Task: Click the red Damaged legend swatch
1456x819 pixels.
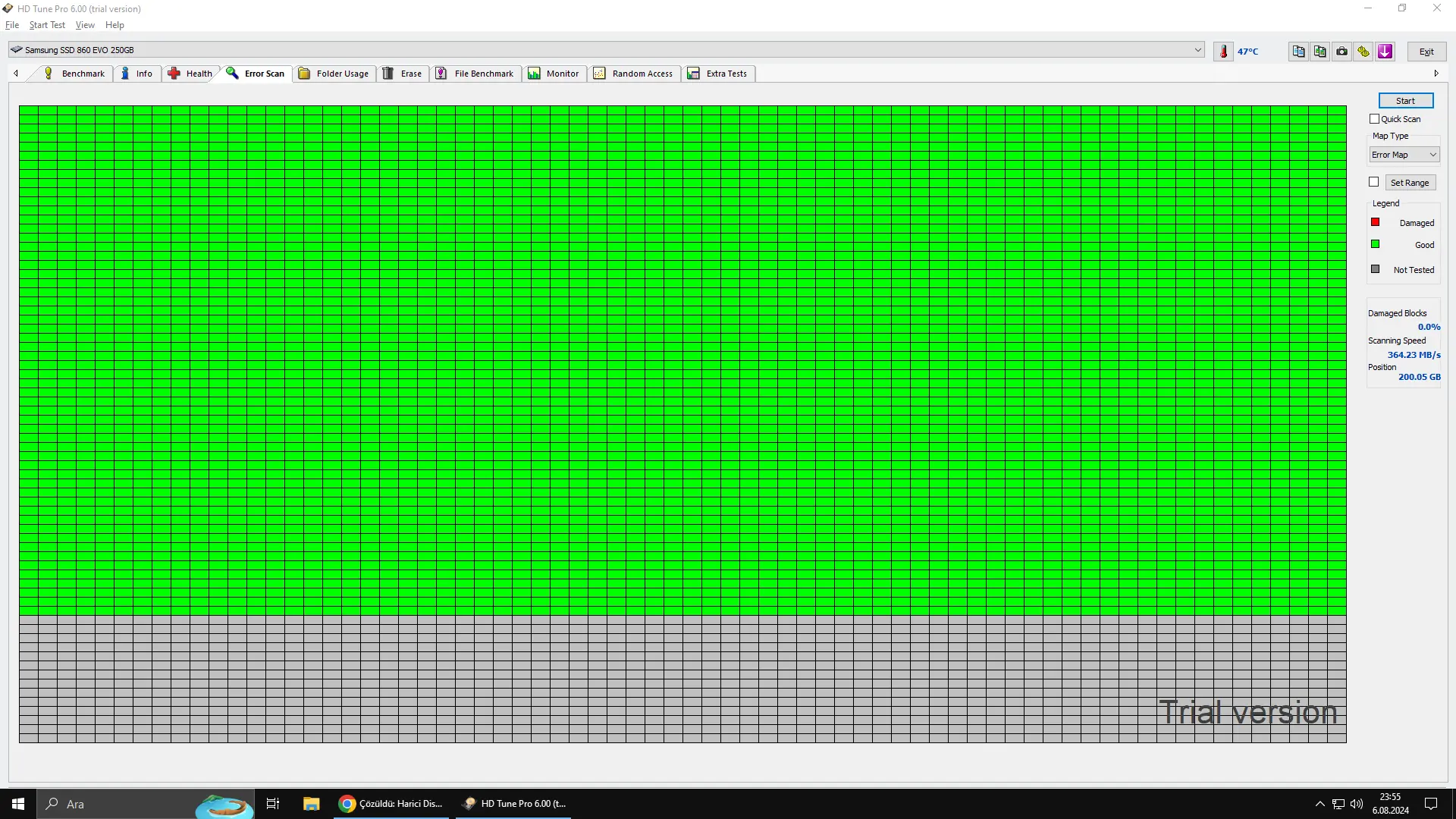Action: coord(1375,222)
